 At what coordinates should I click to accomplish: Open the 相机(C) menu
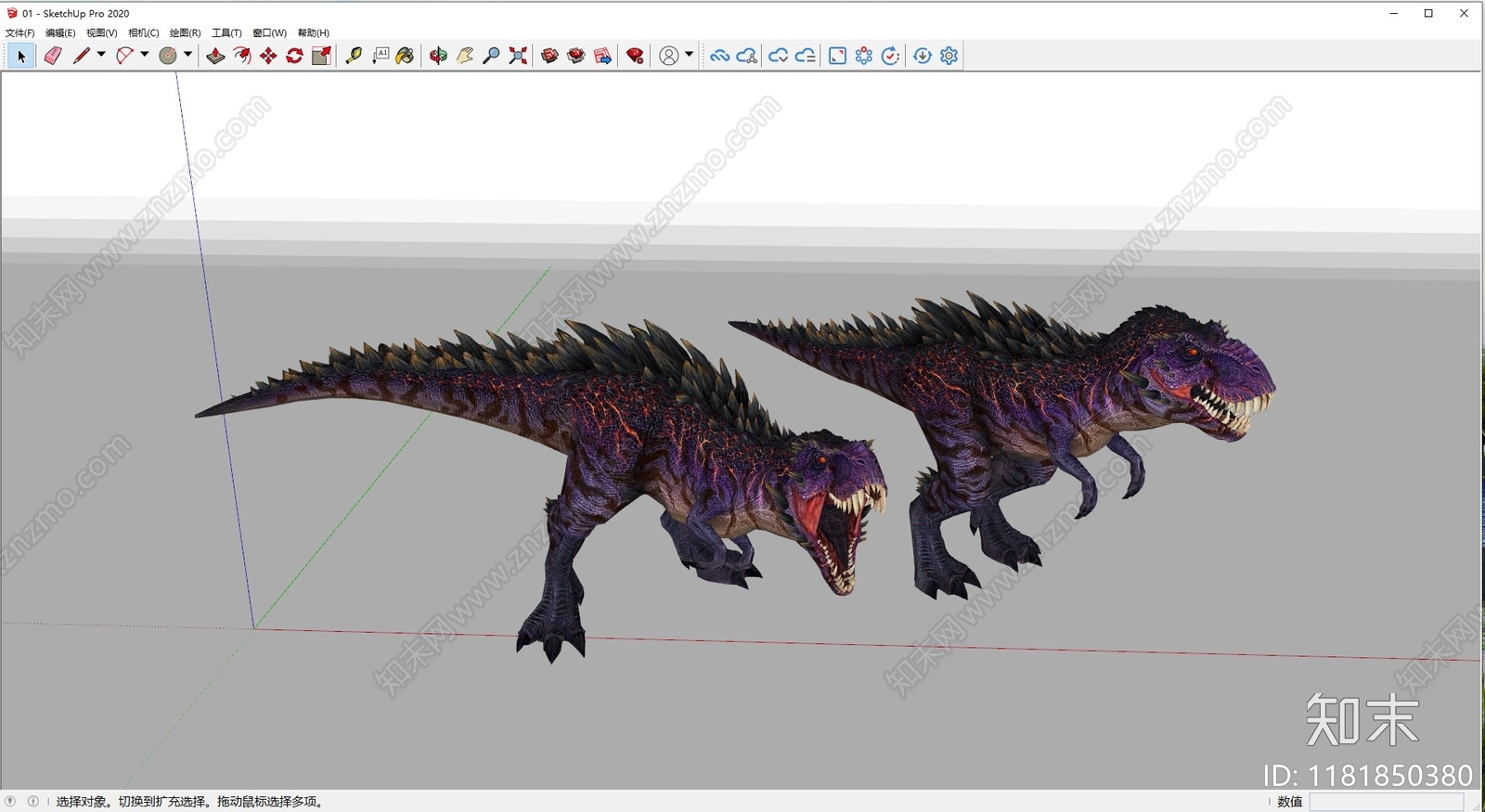[143, 32]
